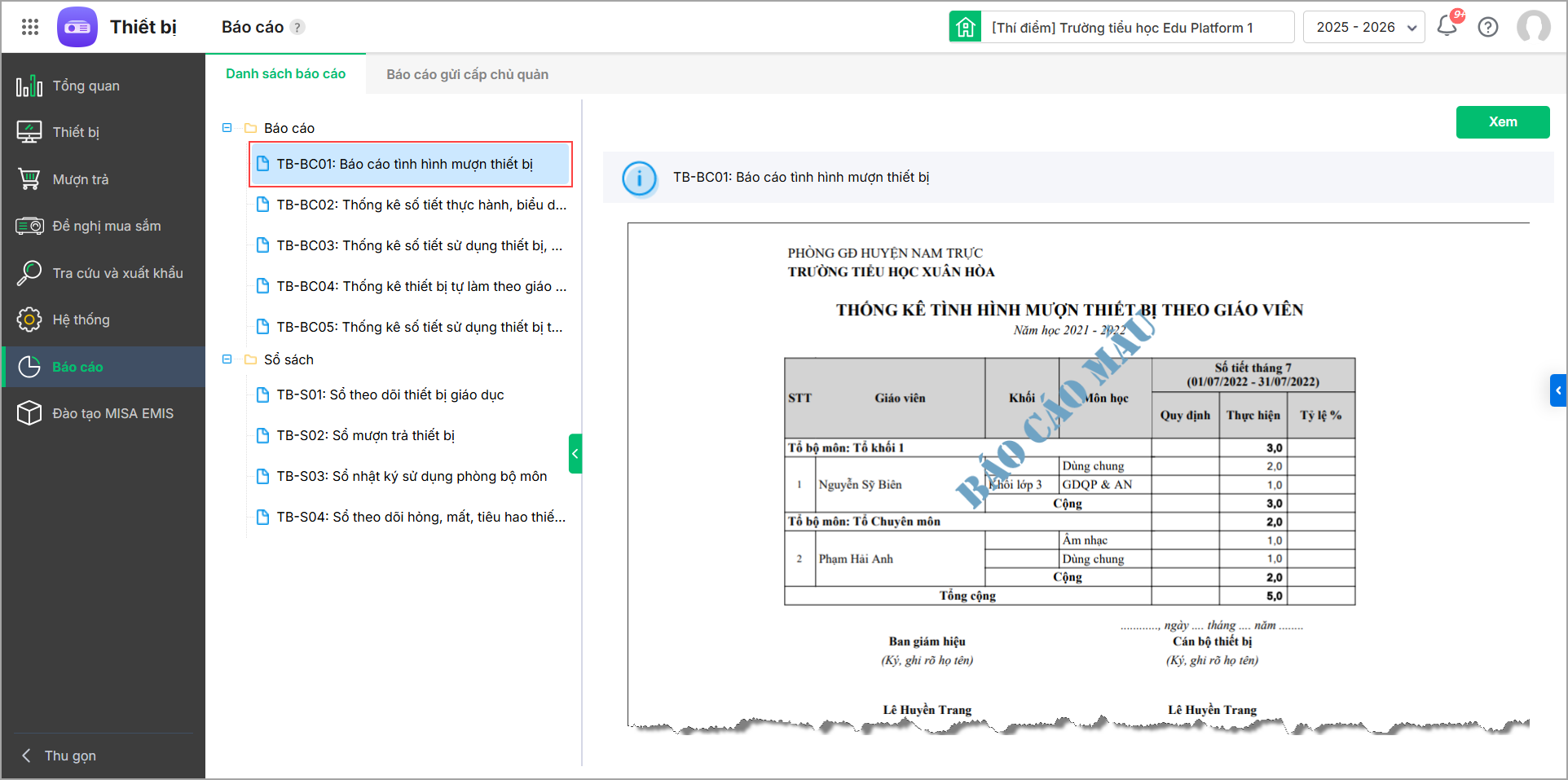Click the Thiết bị monitor icon in sidebar
The width and height of the screenshot is (1568, 780).
(29, 132)
